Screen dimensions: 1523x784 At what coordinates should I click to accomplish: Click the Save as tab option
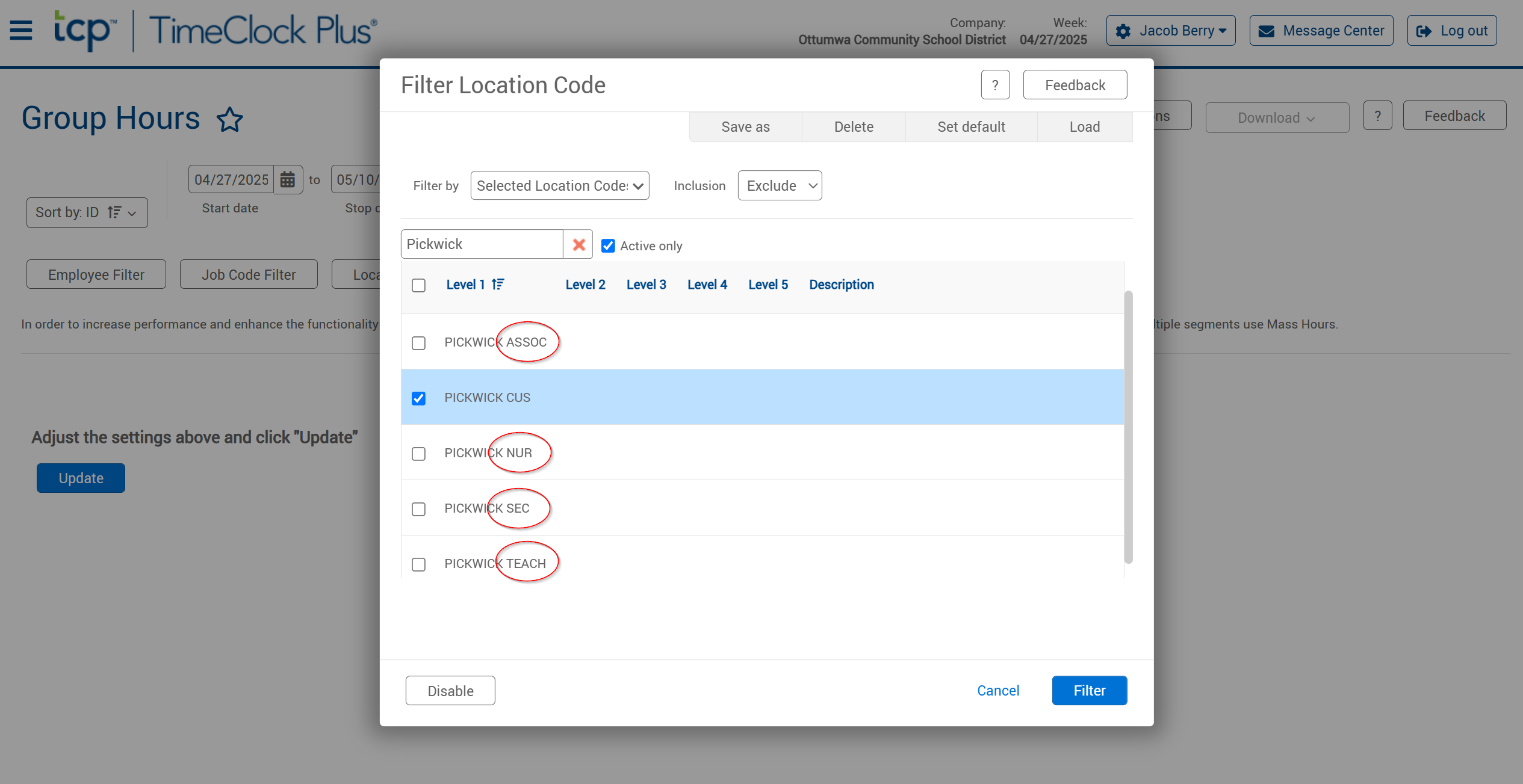coord(745,127)
